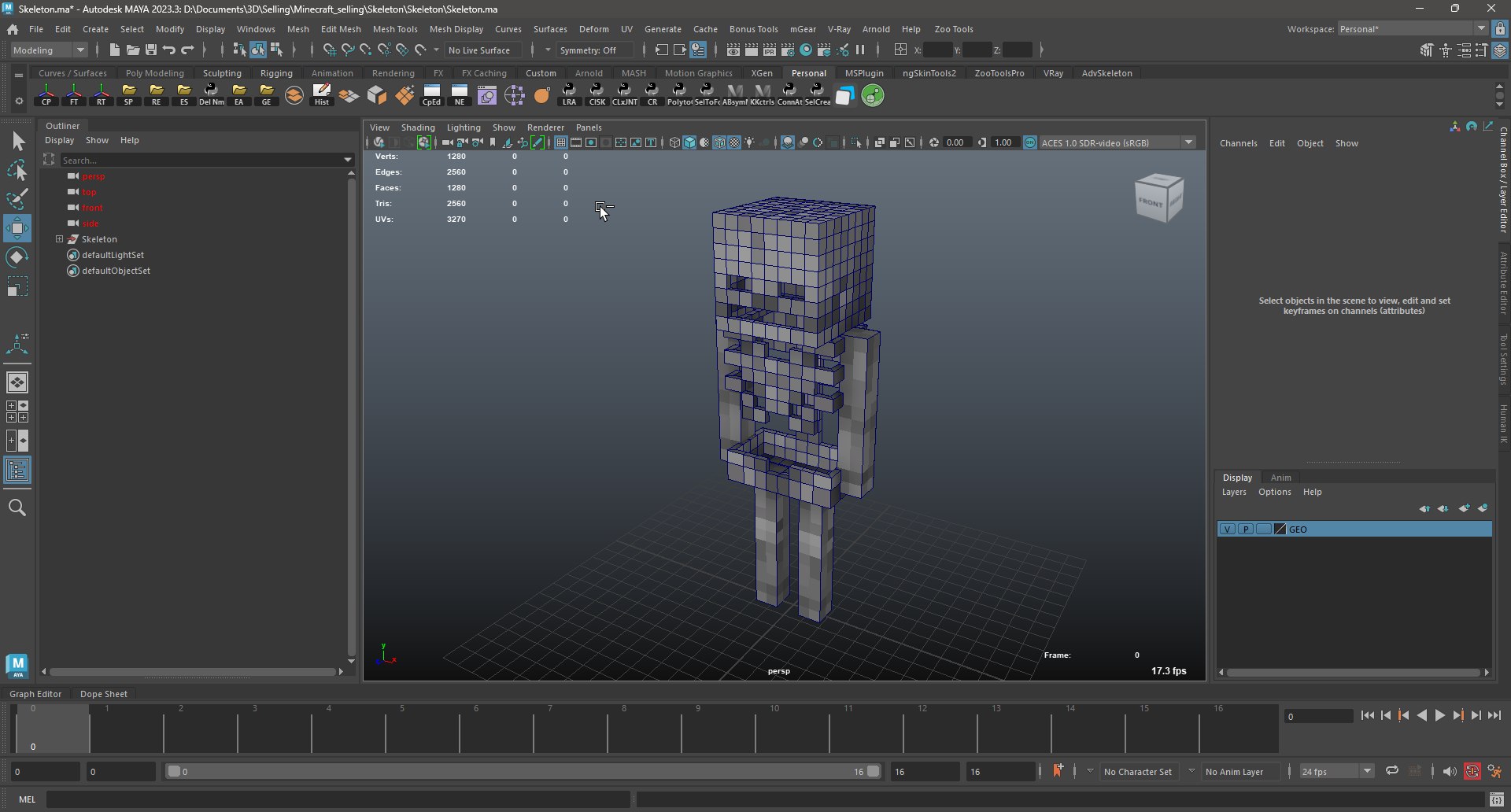This screenshot has height=812, width=1511.
Task: Click the Auto keyframe toggle icon
Action: [x=1472, y=771]
